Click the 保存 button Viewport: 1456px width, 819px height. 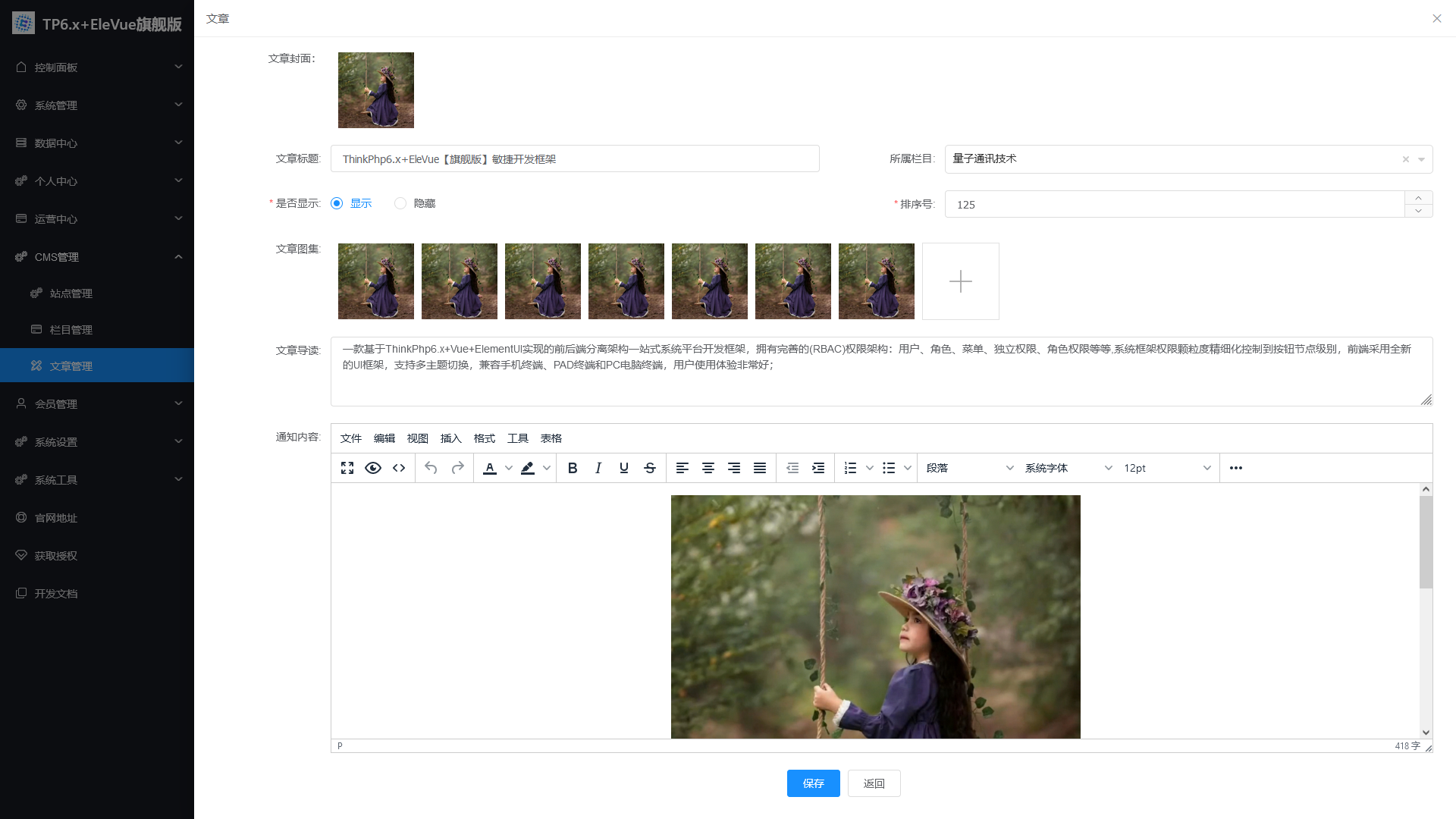[x=814, y=783]
